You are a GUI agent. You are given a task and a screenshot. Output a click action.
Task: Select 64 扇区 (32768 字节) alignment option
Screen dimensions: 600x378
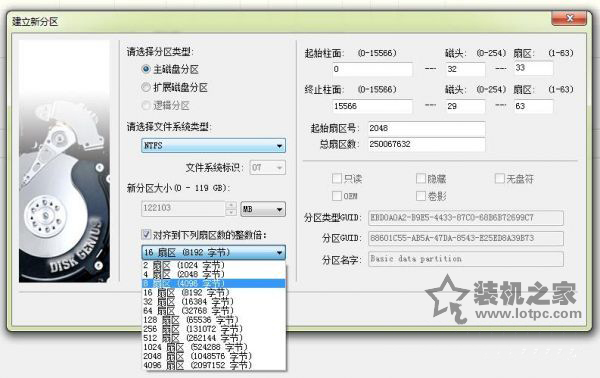(x=214, y=311)
